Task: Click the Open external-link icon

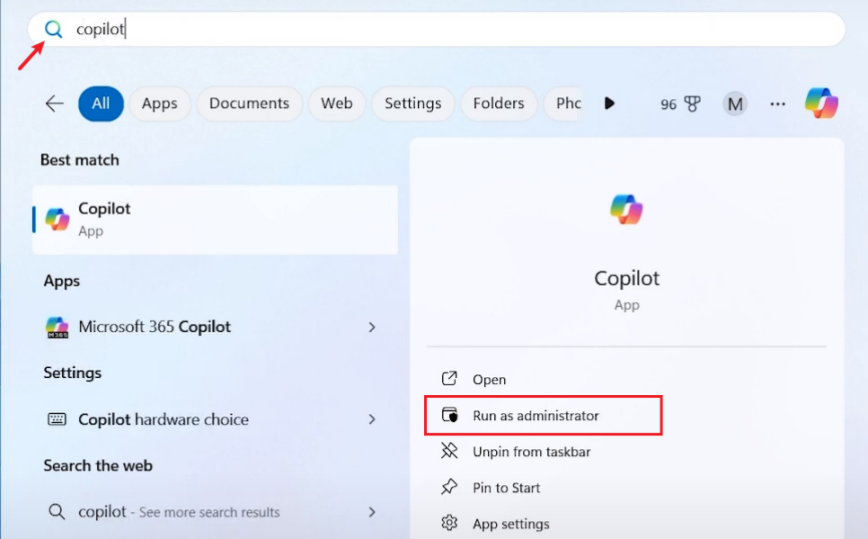Action: pos(450,379)
